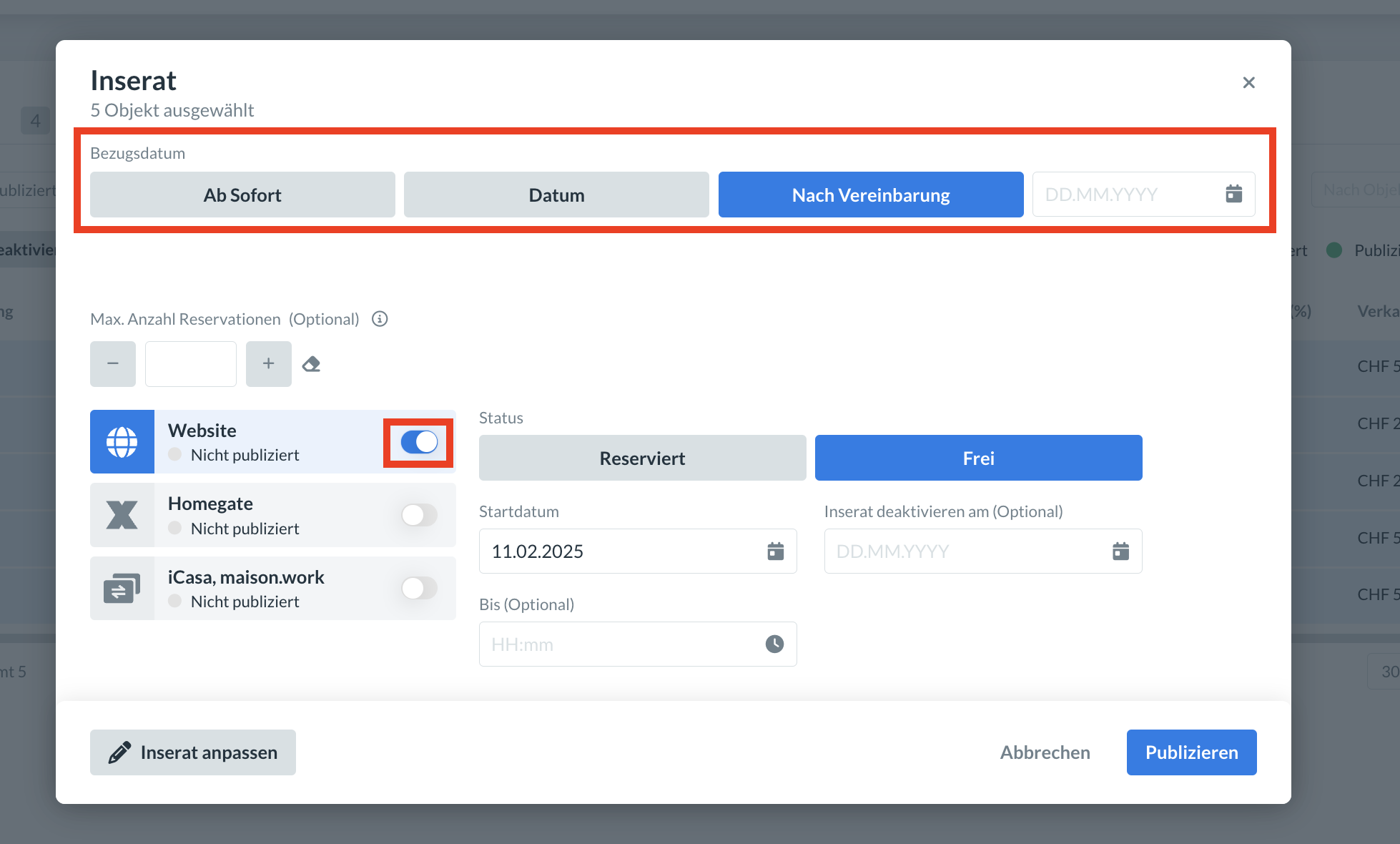Click the iCasa transfer icon
This screenshot has width=1400, height=844.
pyautogui.click(x=122, y=589)
